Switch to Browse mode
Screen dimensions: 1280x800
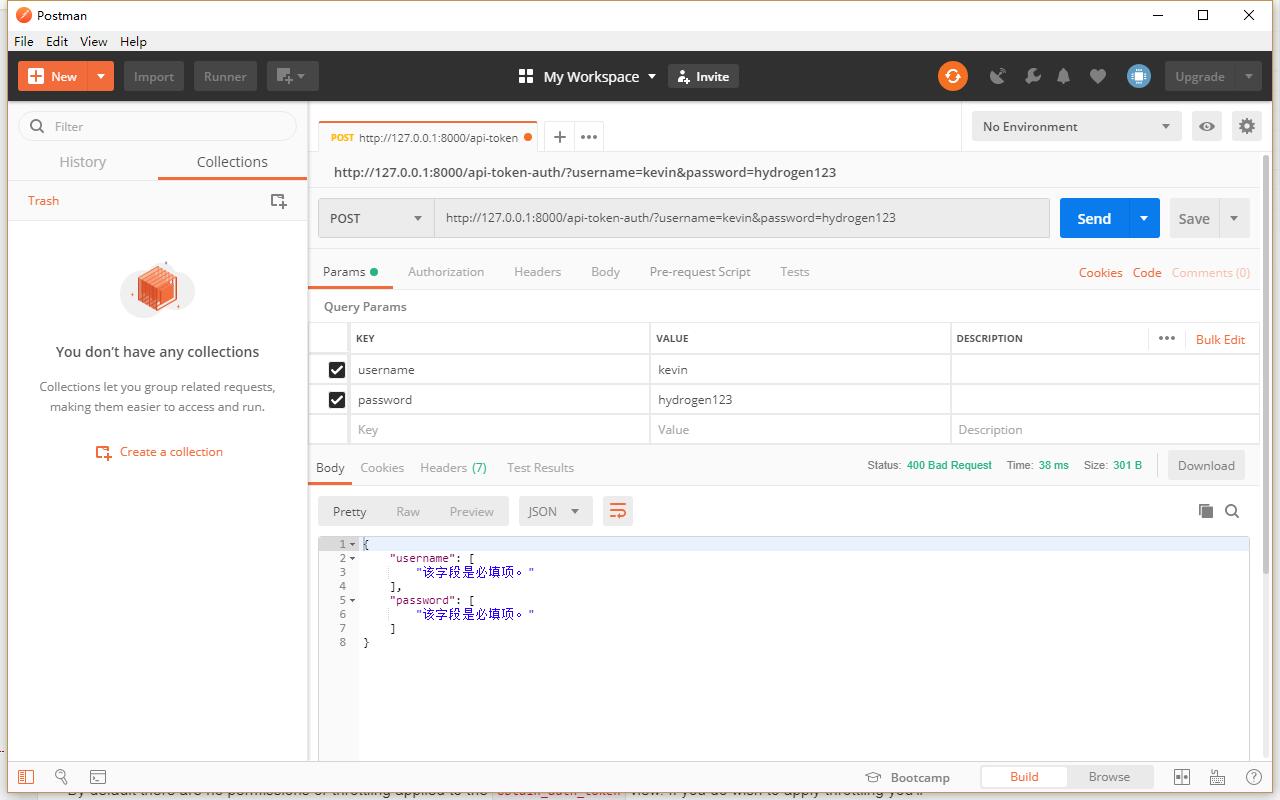click(1109, 777)
